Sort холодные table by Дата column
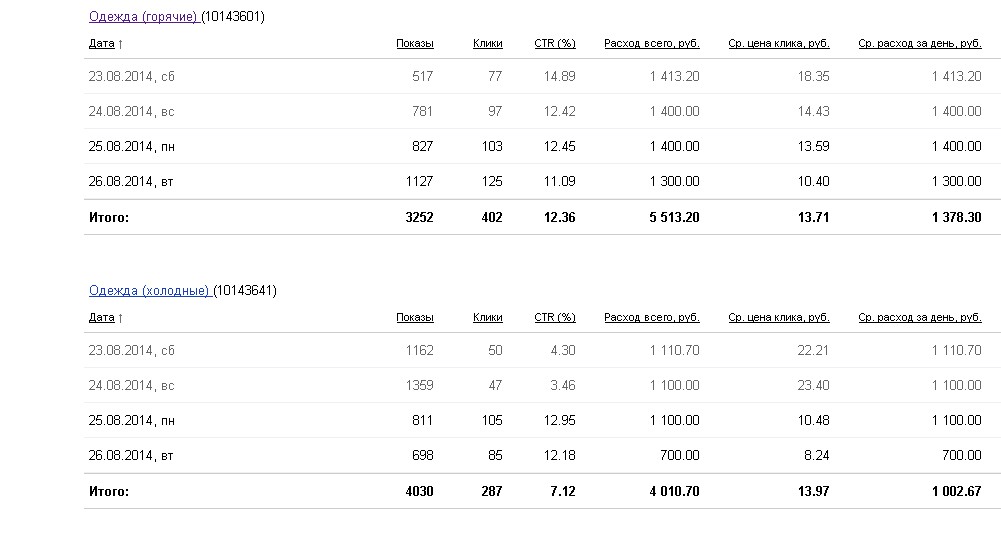Image resolution: width=1001 pixels, height=544 pixels. tap(102, 318)
